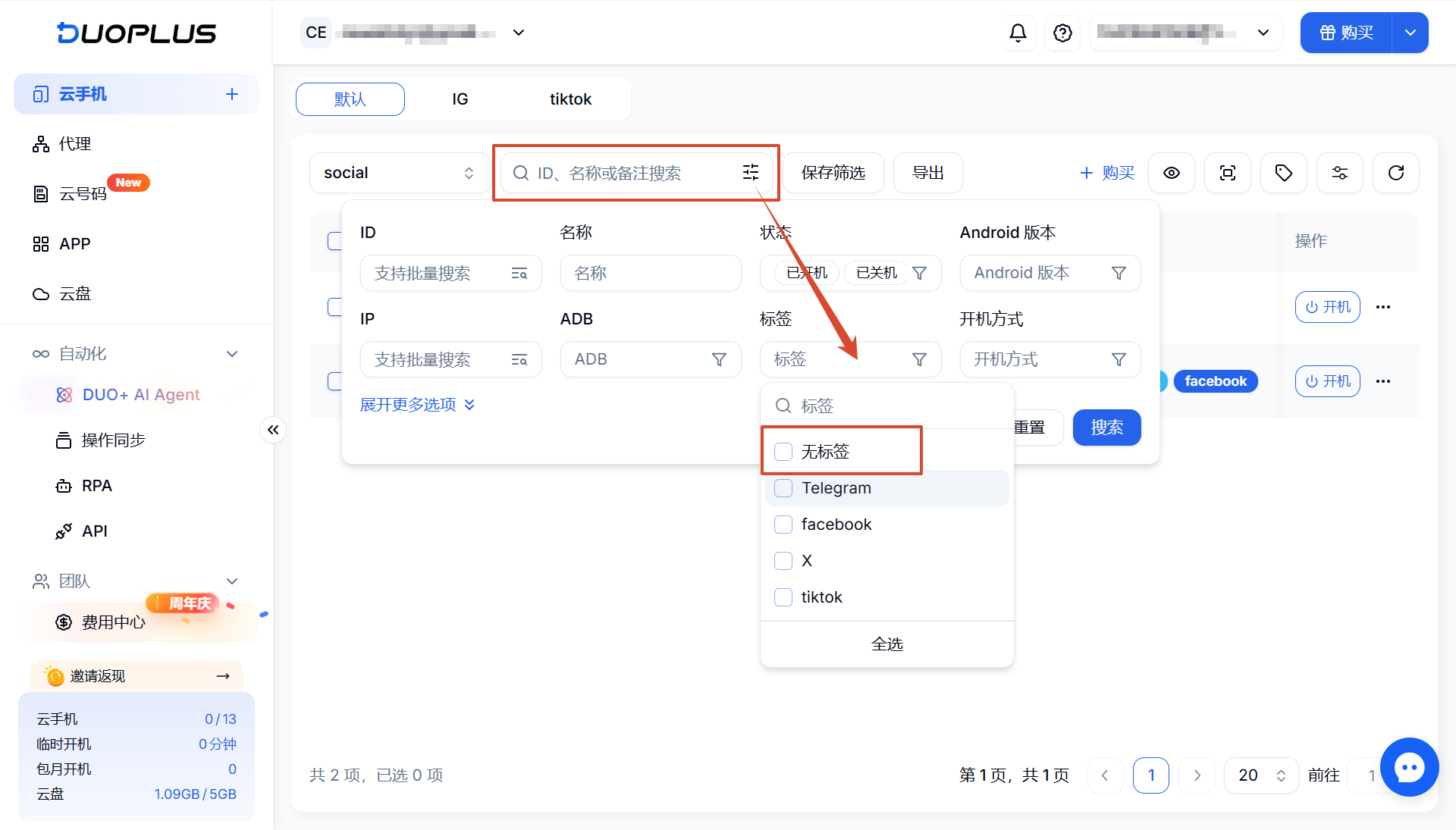Viewport: 1456px width, 830px height.
Task: Open the 邀请返现 banner
Action: [x=136, y=676]
